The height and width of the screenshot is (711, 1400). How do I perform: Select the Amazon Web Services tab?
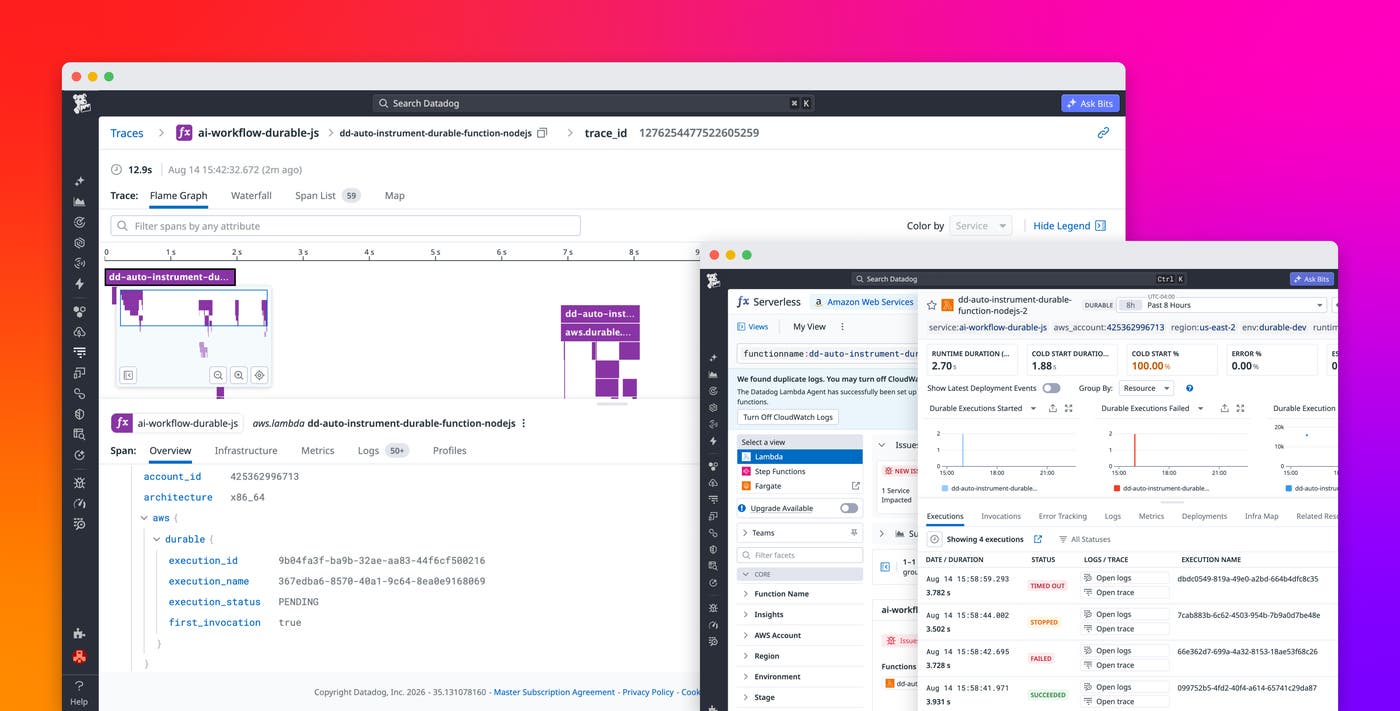coord(862,302)
